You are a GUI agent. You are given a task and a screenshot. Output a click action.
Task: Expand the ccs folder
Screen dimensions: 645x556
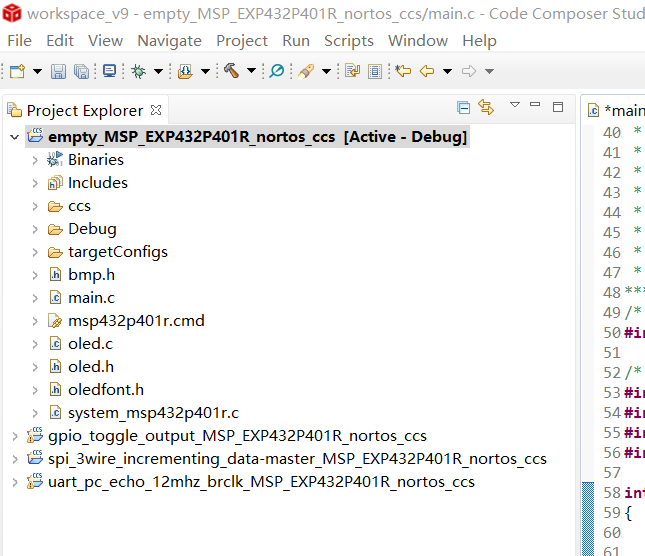tap(35, 206)
